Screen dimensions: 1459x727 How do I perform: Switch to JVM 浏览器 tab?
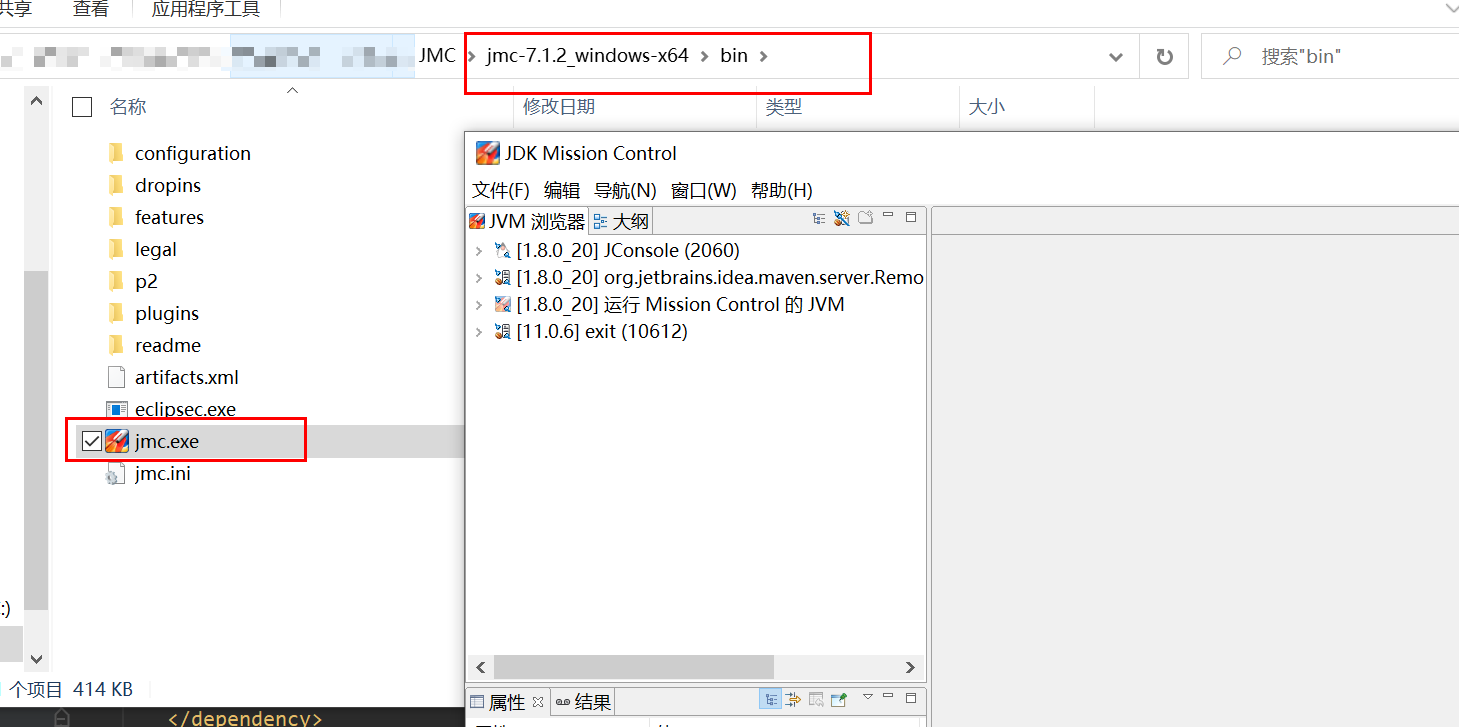527,221
